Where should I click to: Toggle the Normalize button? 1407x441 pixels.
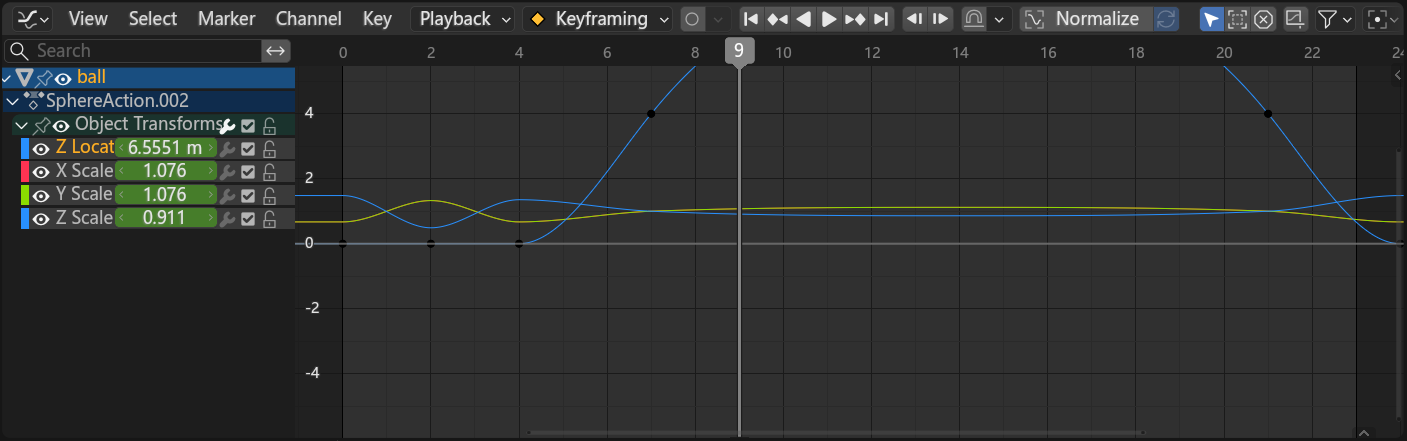[x=1086, y=18]
